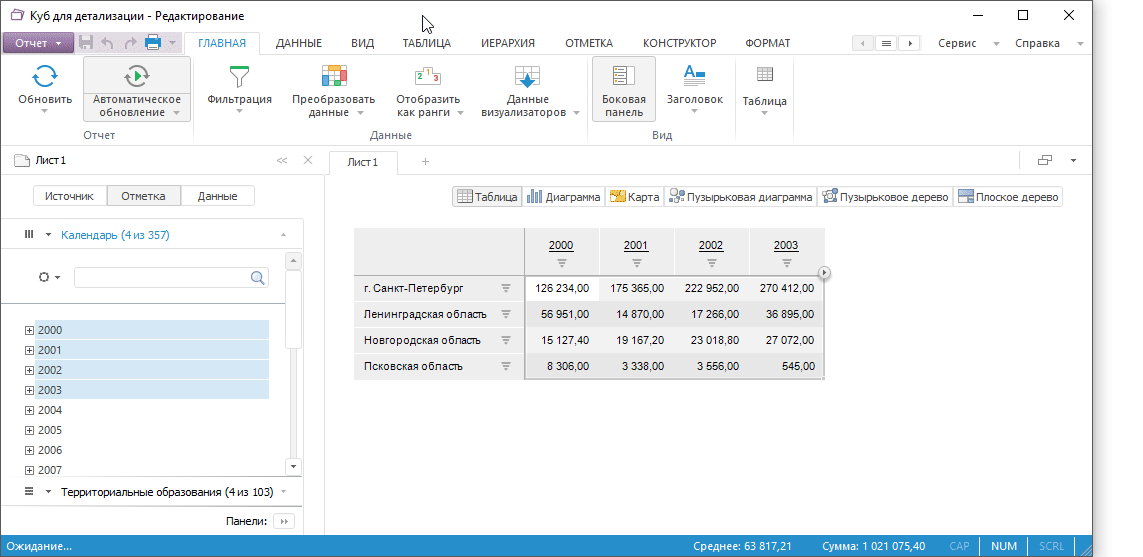Click filter icon for Псковская область row
1143x557 pixels.
click(507, 367)
